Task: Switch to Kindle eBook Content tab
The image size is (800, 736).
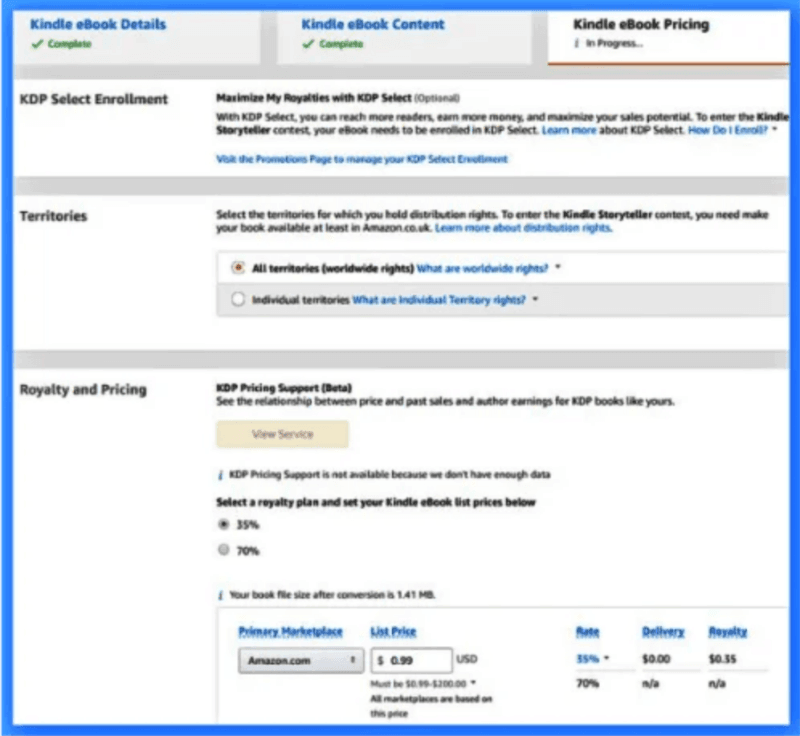Action: coord(373,24)
